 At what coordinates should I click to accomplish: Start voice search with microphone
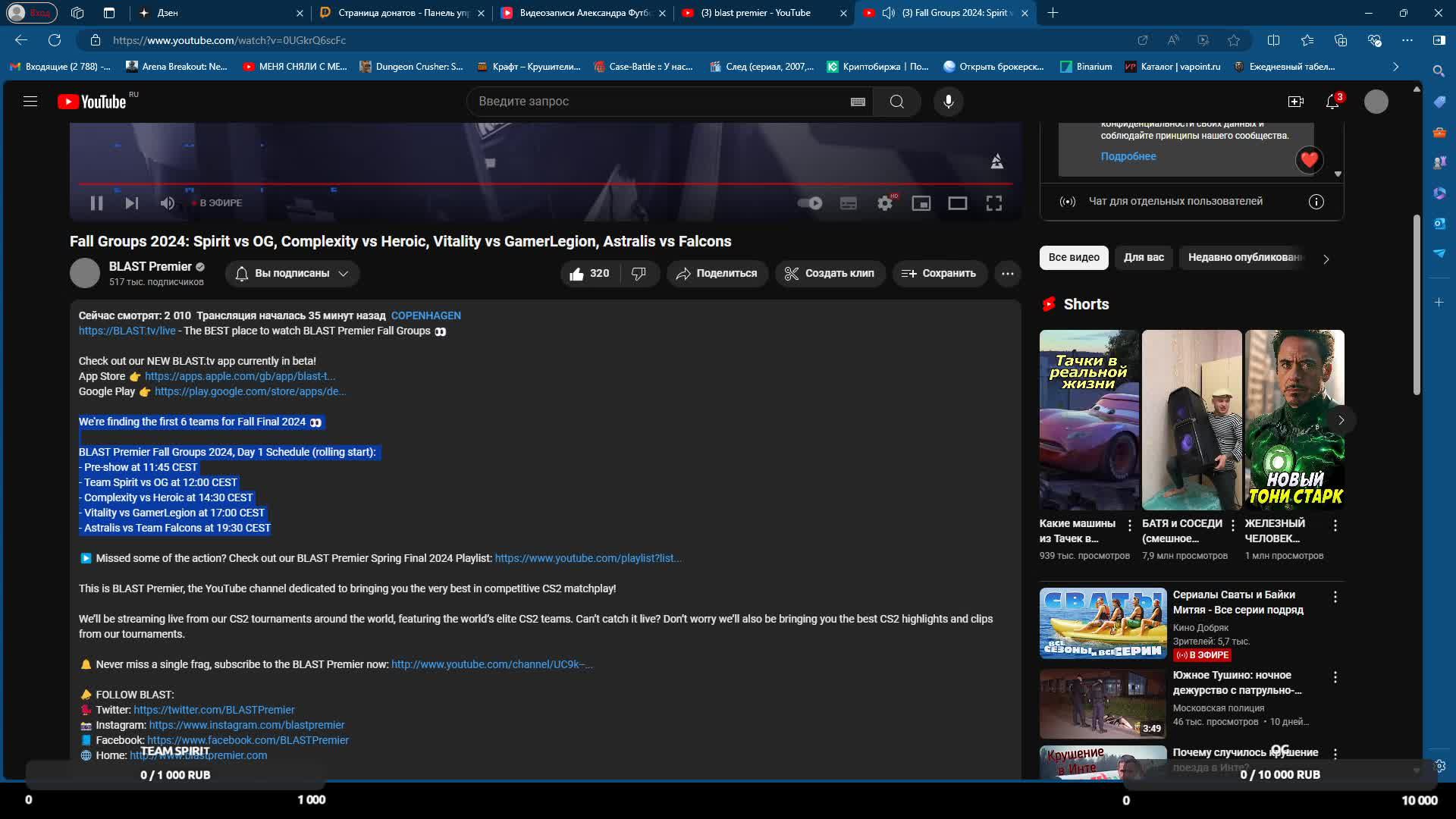pos(948,102)
